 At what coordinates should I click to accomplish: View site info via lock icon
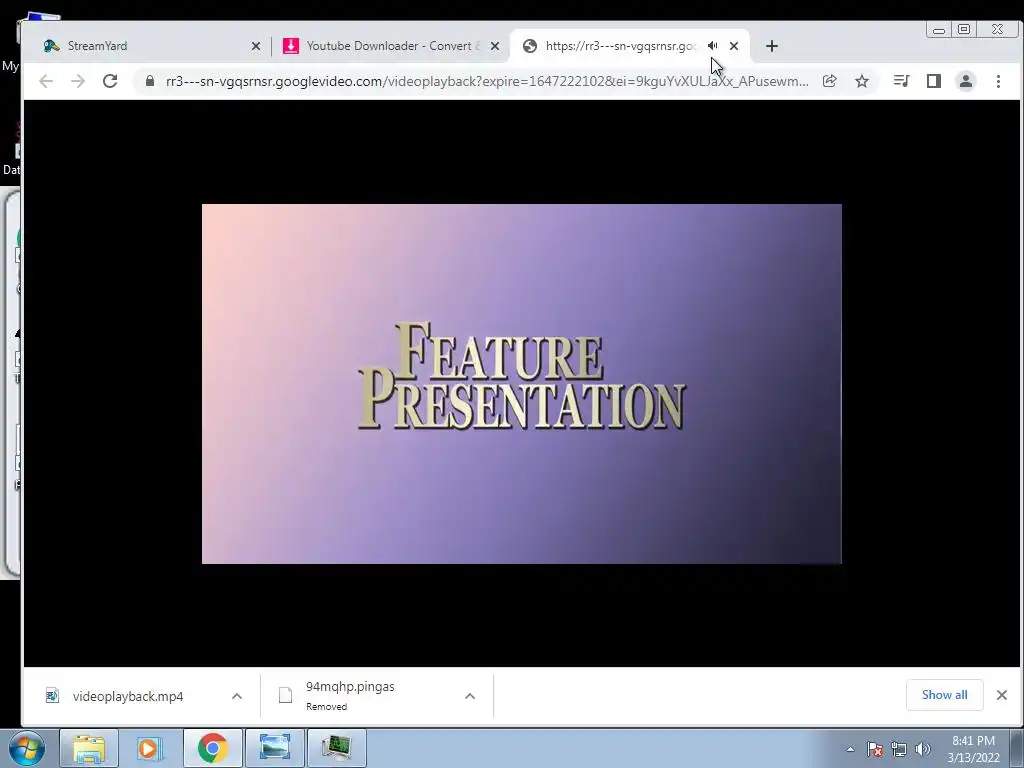150,81
